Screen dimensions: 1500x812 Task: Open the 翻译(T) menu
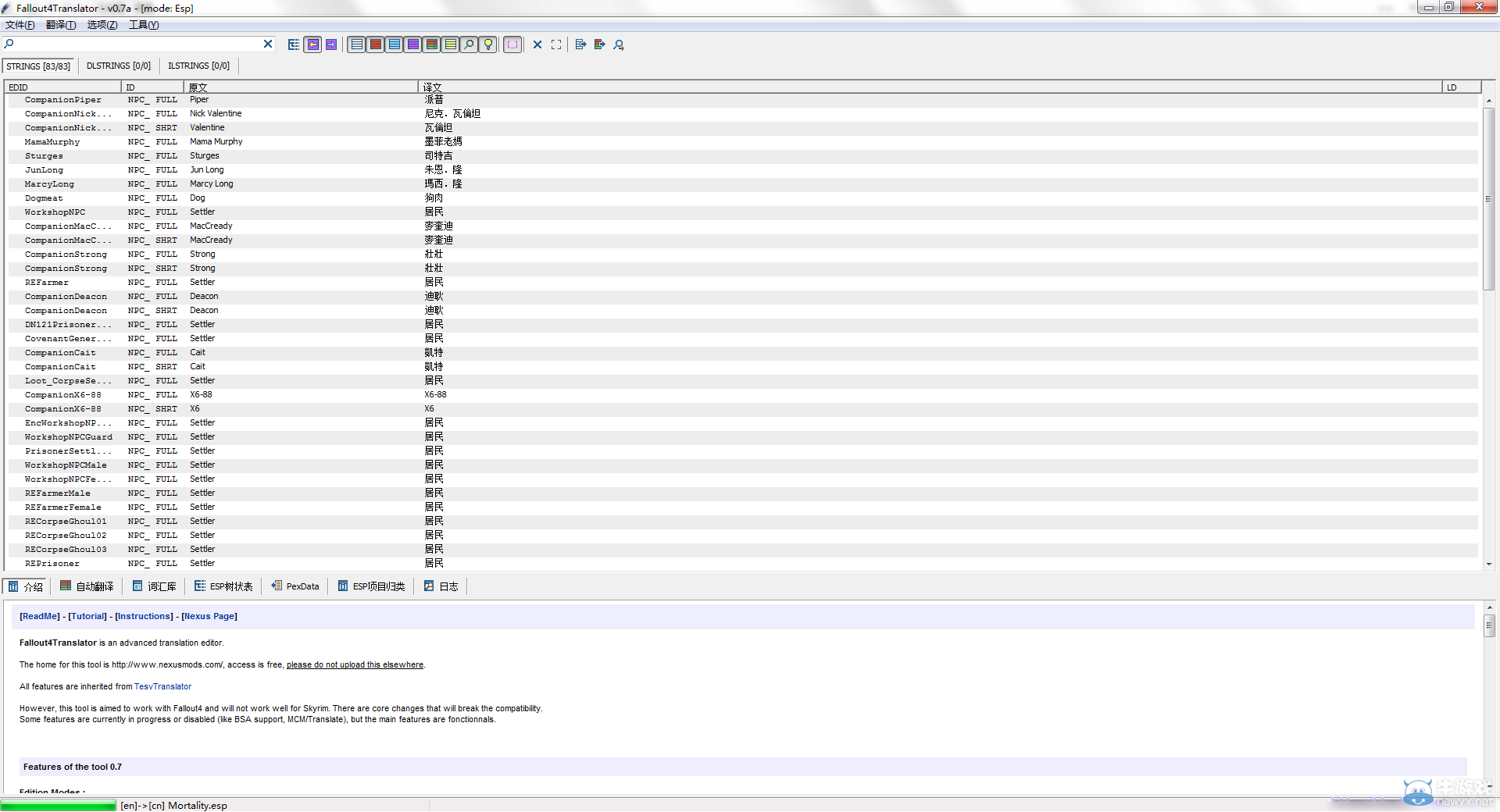point(61,25)
